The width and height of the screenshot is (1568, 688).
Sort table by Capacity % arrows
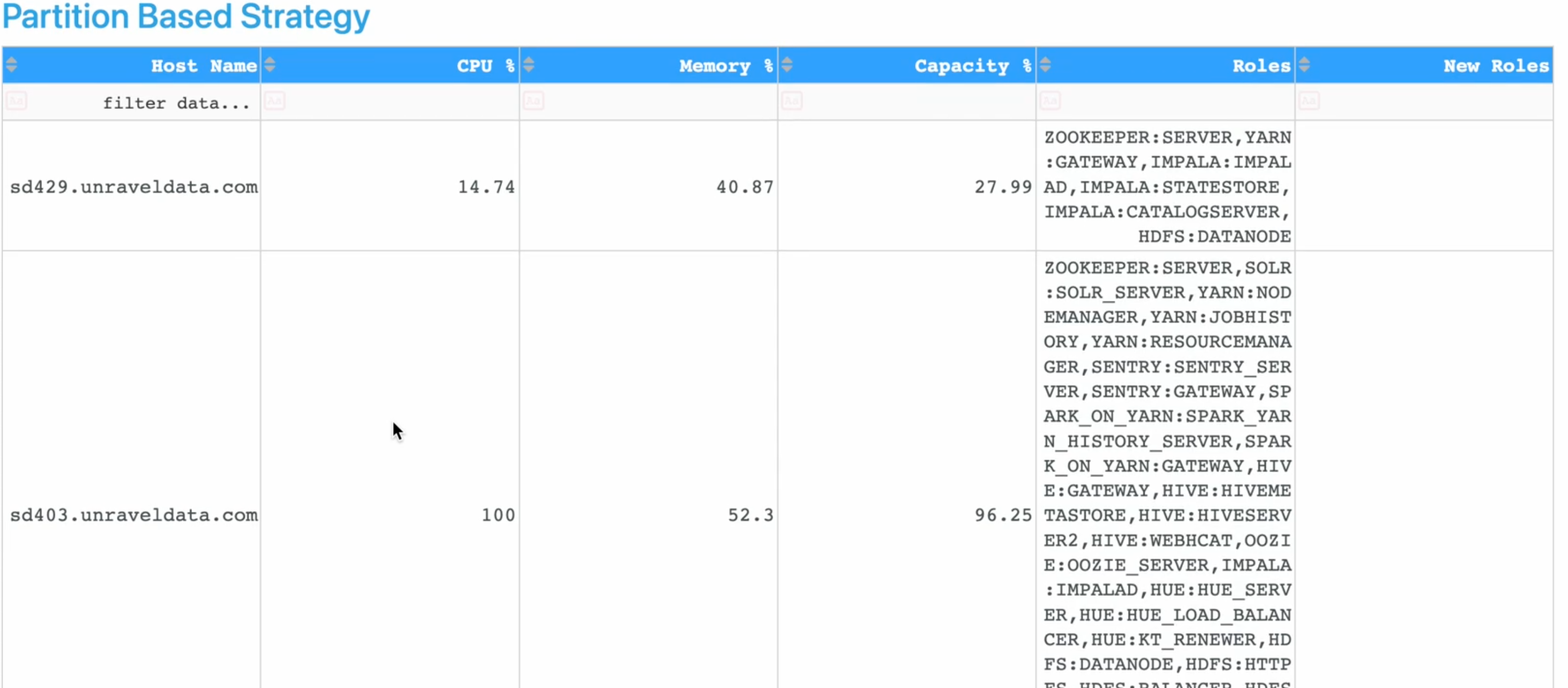click(x=787, y=65)
